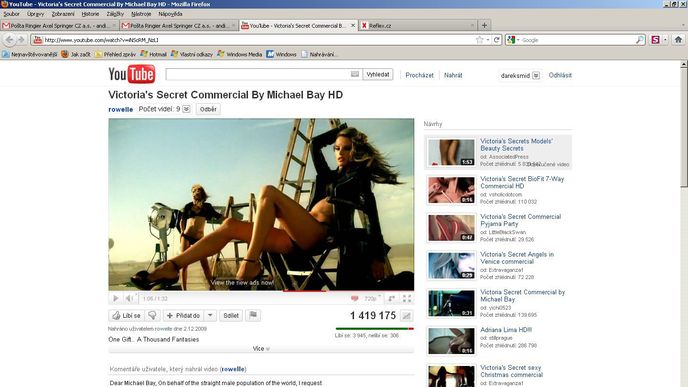
Task: Close the YouTube tab
Action: click(352, 25)
